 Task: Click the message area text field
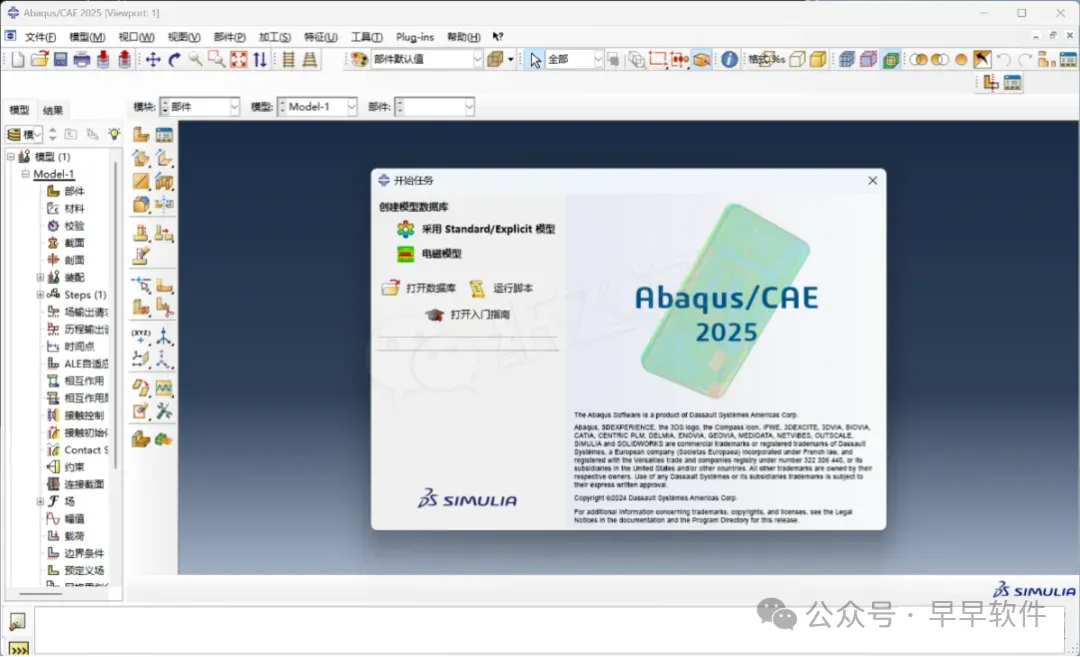549,629
